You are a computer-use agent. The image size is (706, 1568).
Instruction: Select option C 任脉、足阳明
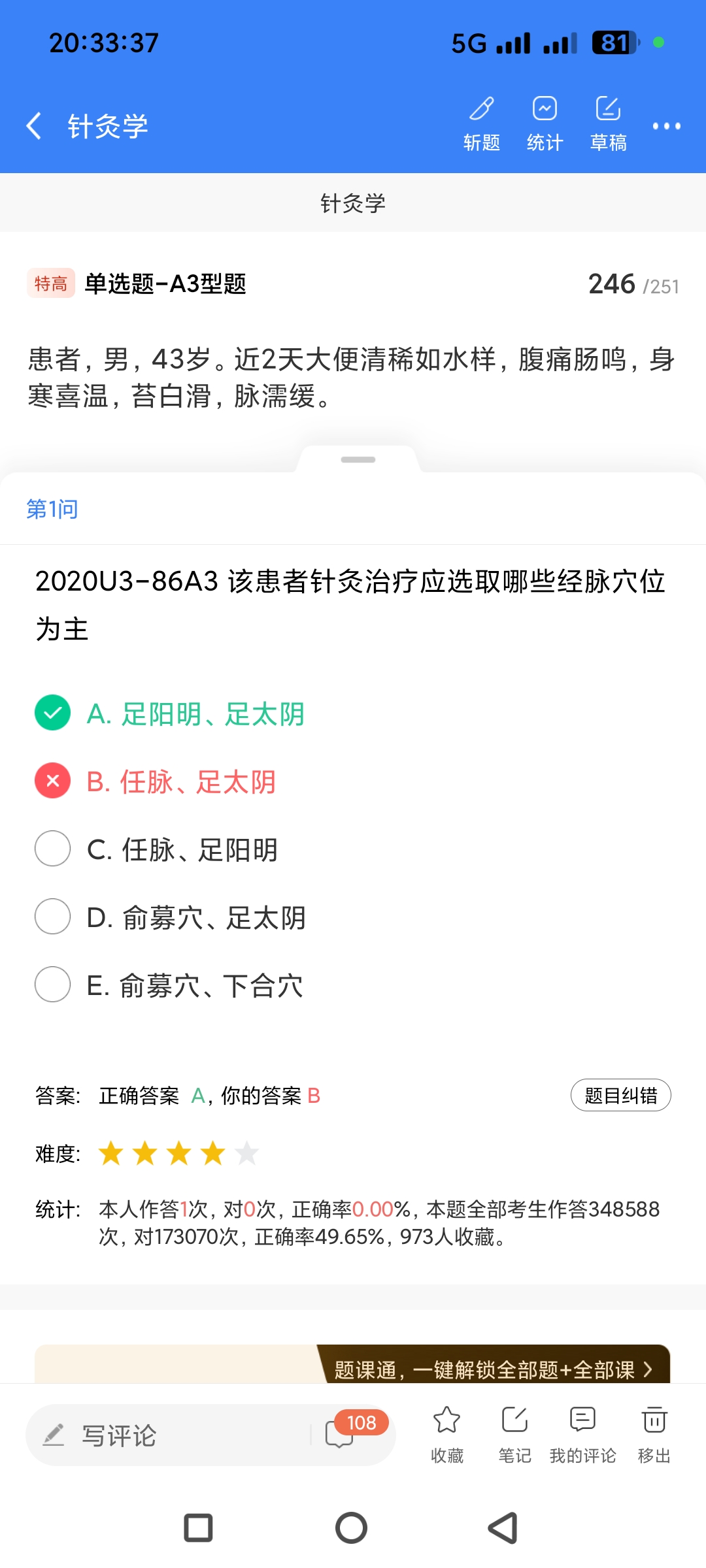52,849
